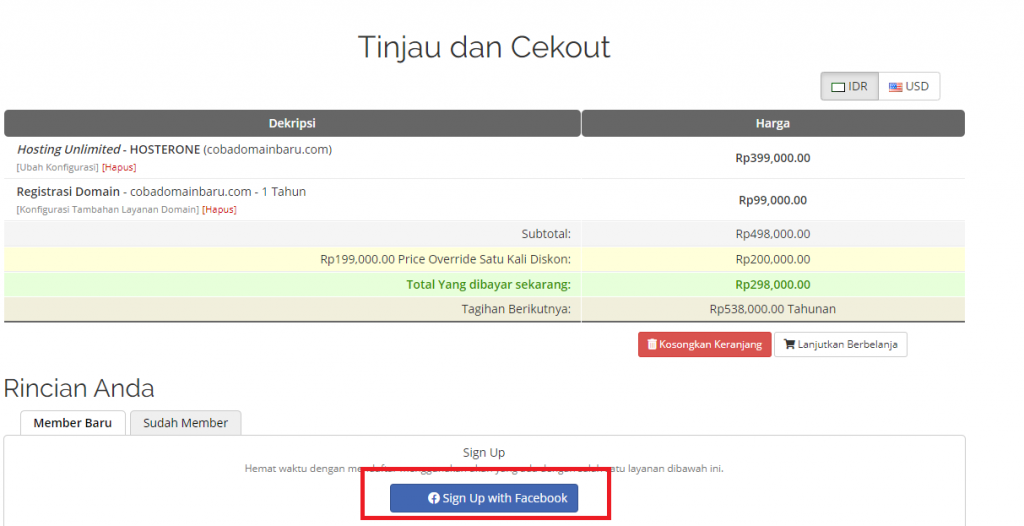
Task: Switch currency to IDR
Action: (849, 86)
